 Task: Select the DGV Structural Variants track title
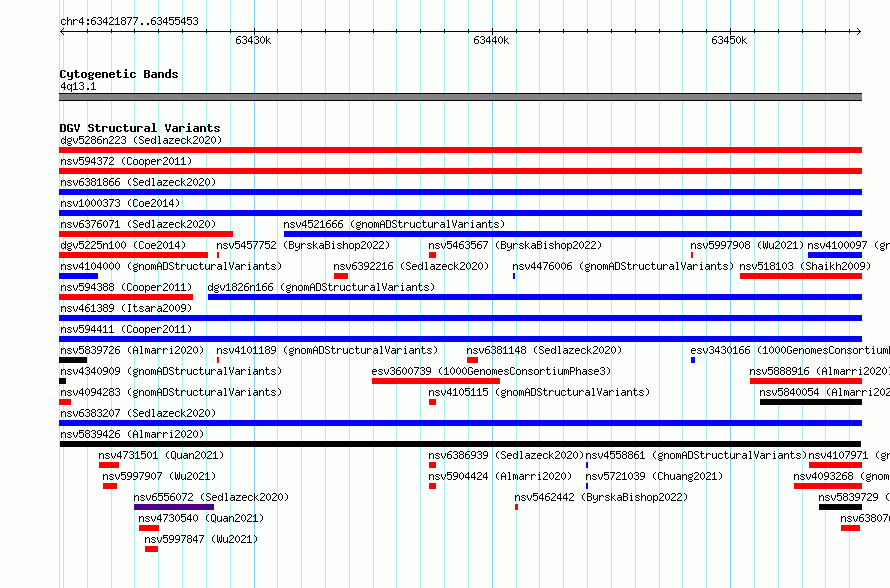[x=140, y=128]
